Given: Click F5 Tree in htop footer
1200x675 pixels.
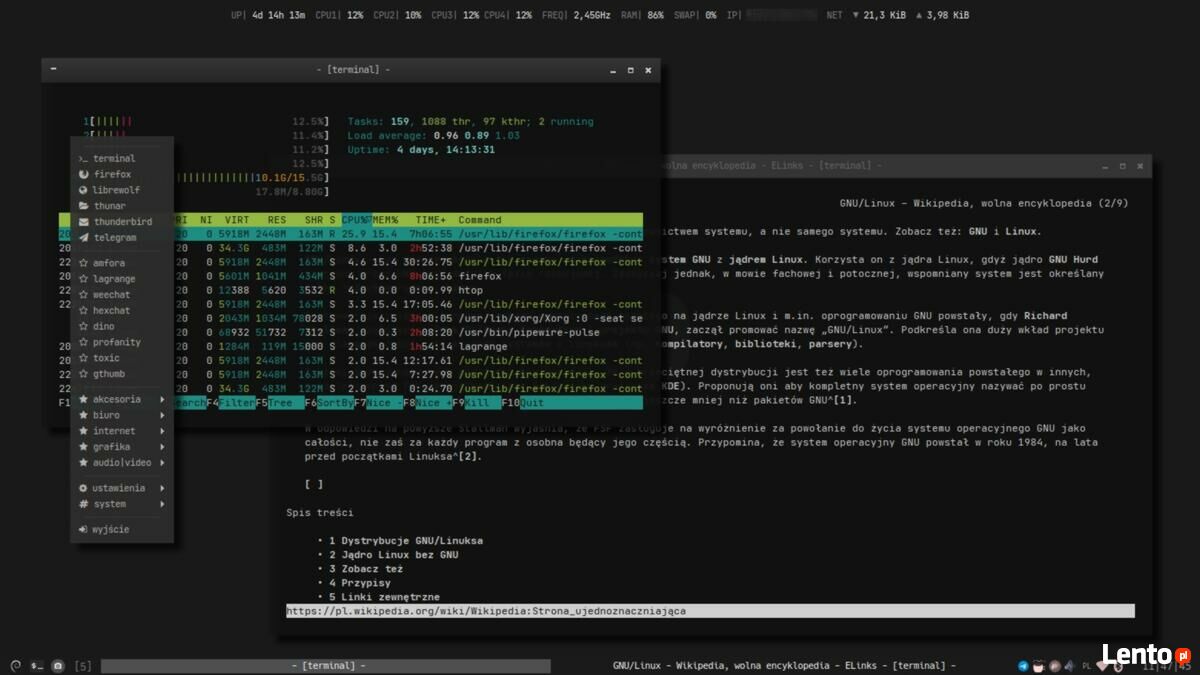Looking at the screenshot, I should point(279,402).
